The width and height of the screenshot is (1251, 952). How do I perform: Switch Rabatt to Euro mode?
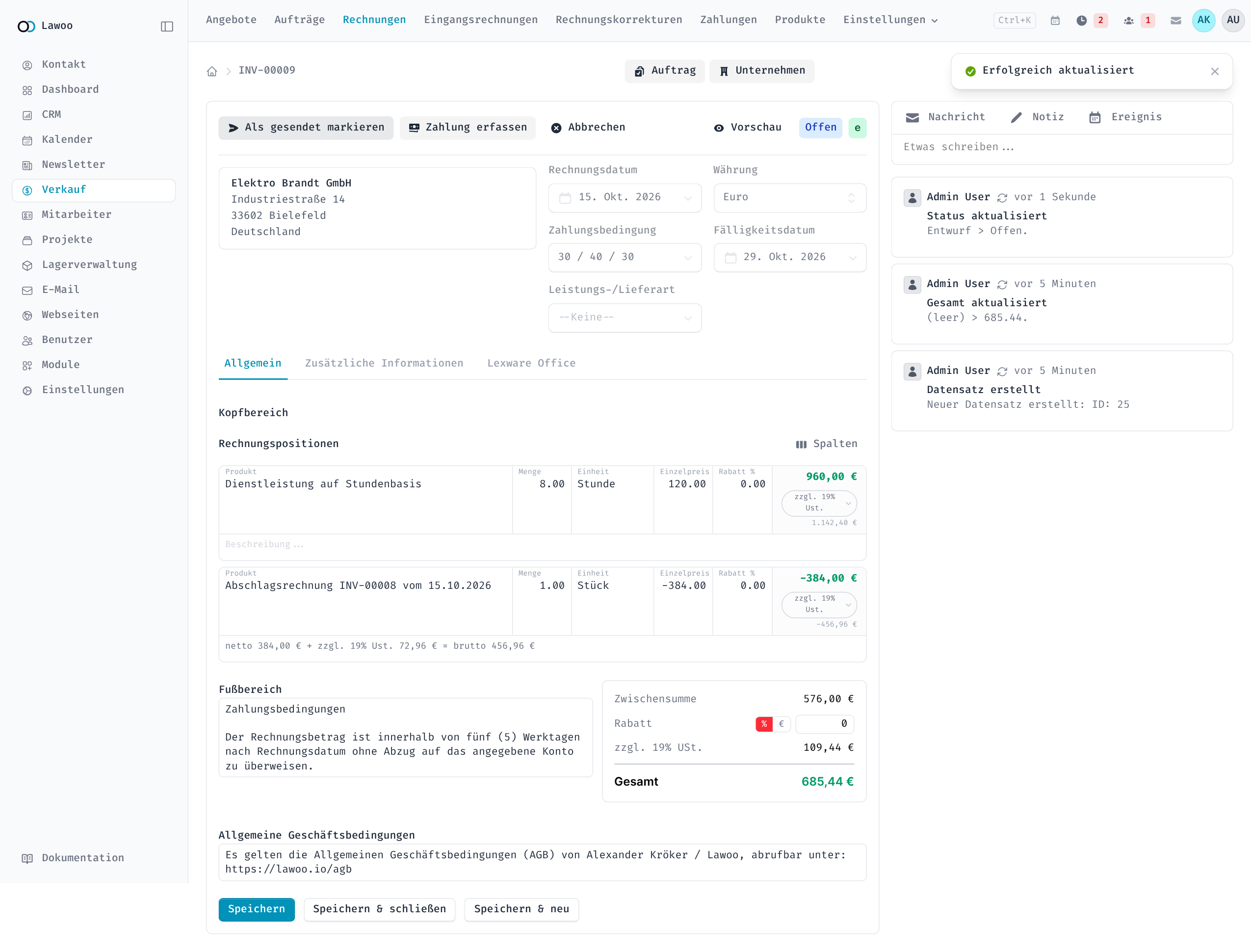point(782,724)
